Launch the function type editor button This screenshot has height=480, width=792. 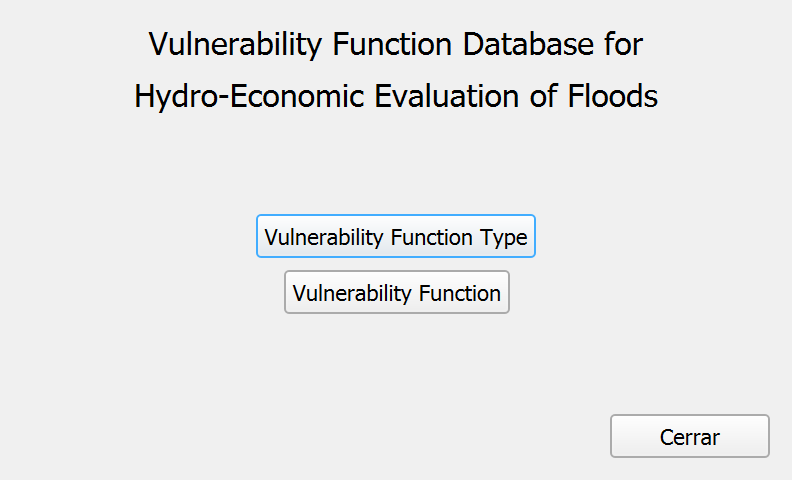tap(395, 236)
